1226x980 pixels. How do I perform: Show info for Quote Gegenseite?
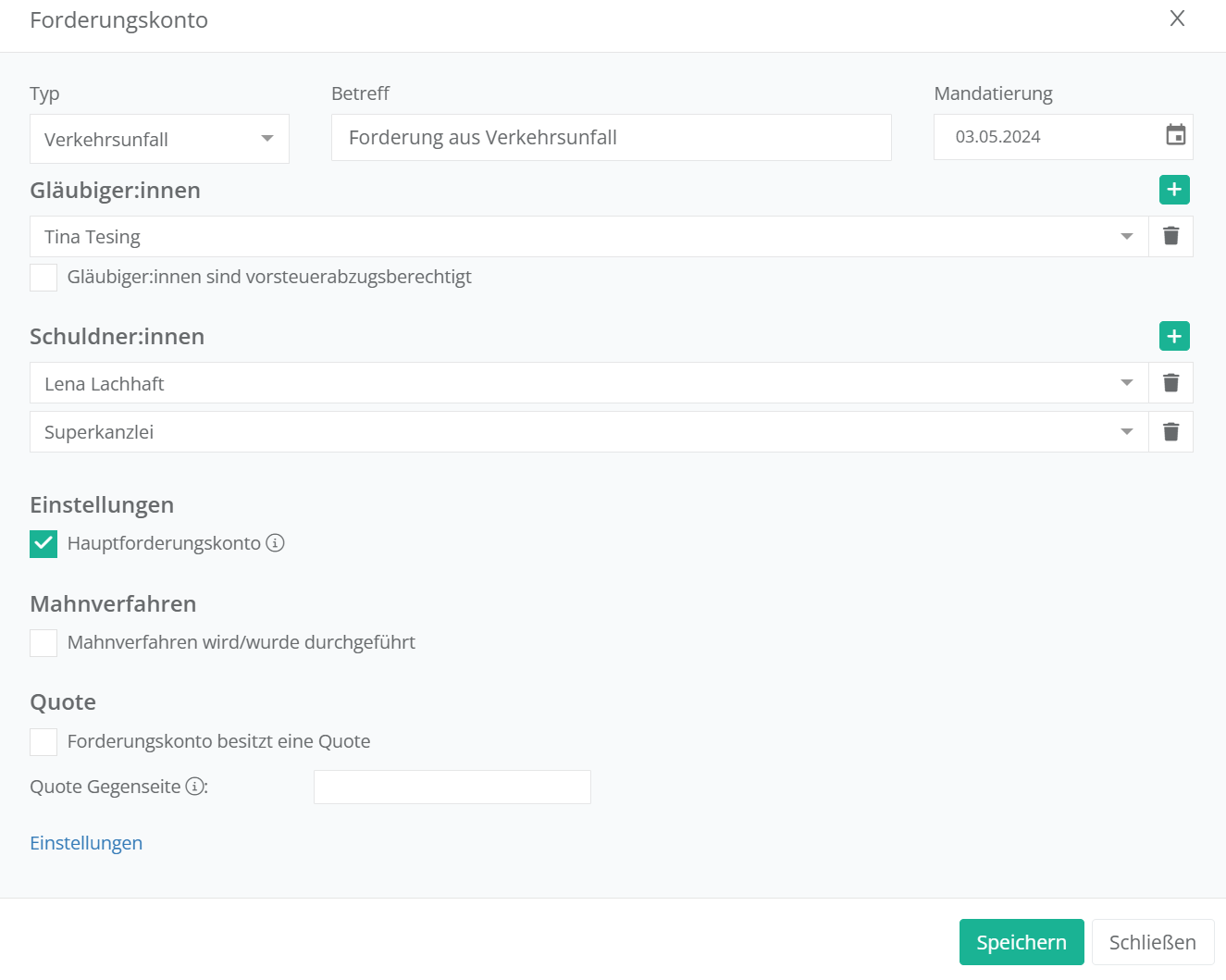194,787
